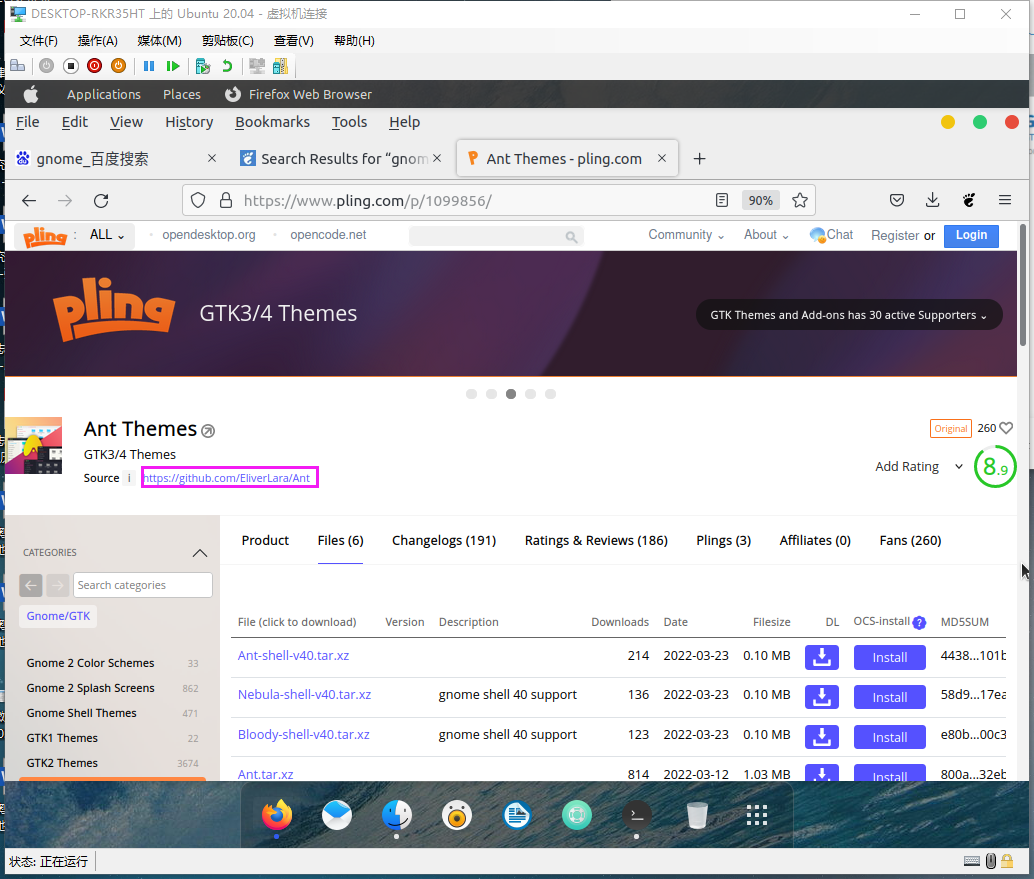Open the Gnome Shell Themes category

pos(81,713)
